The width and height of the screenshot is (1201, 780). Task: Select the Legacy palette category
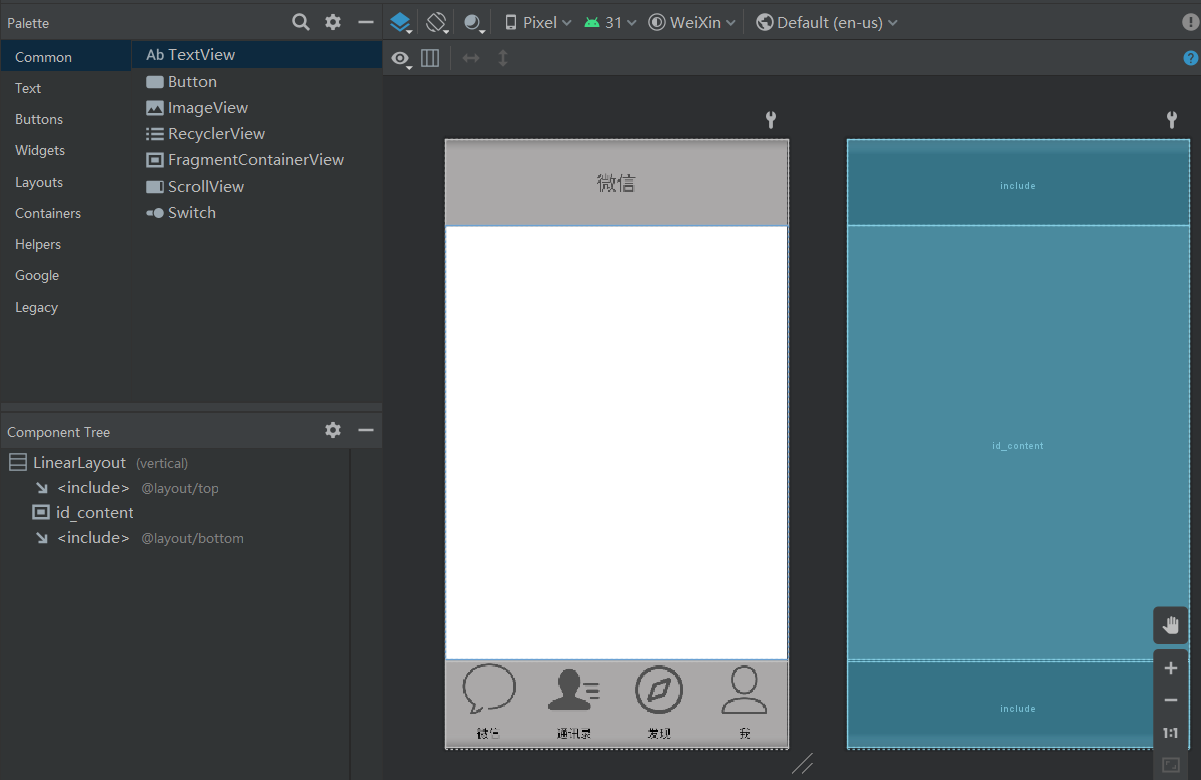[x=66, y=307]
